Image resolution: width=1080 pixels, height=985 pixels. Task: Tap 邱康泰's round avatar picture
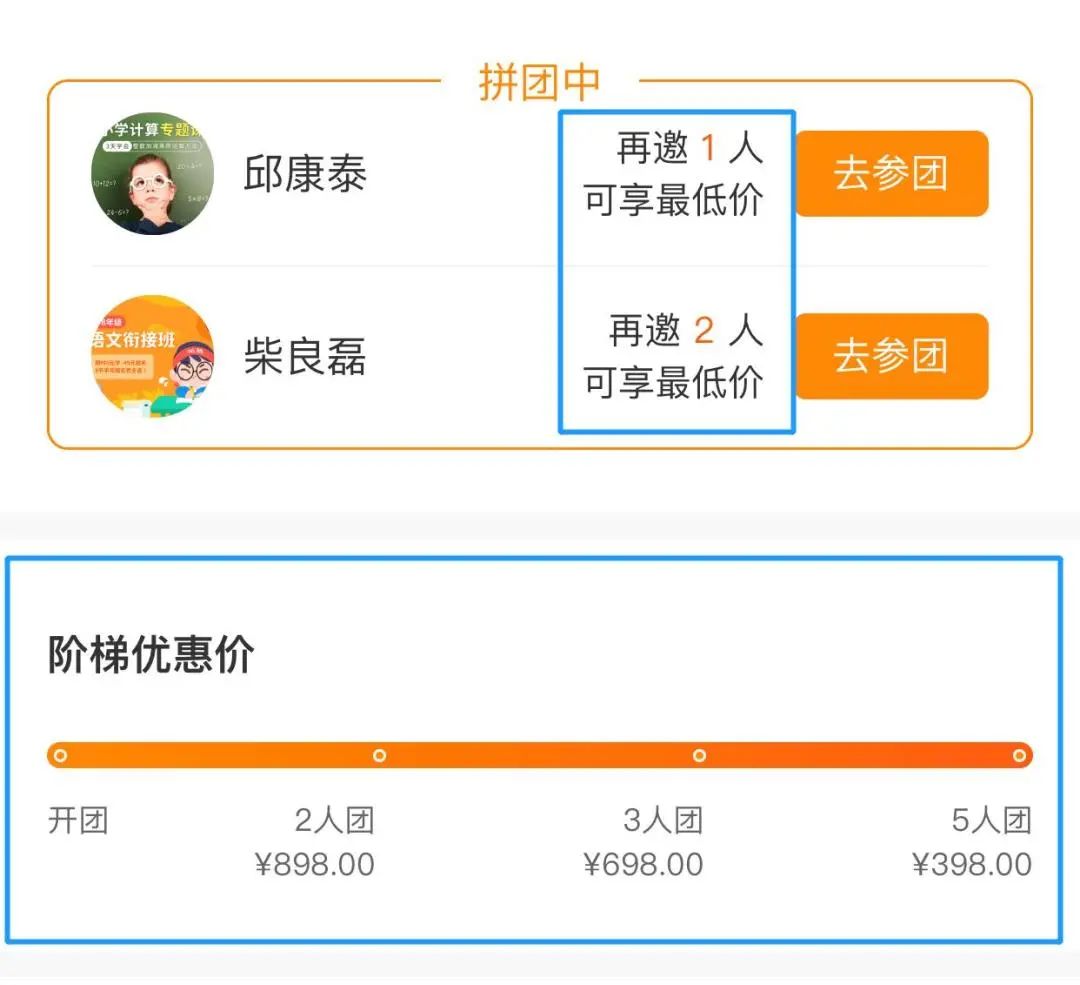153,174
